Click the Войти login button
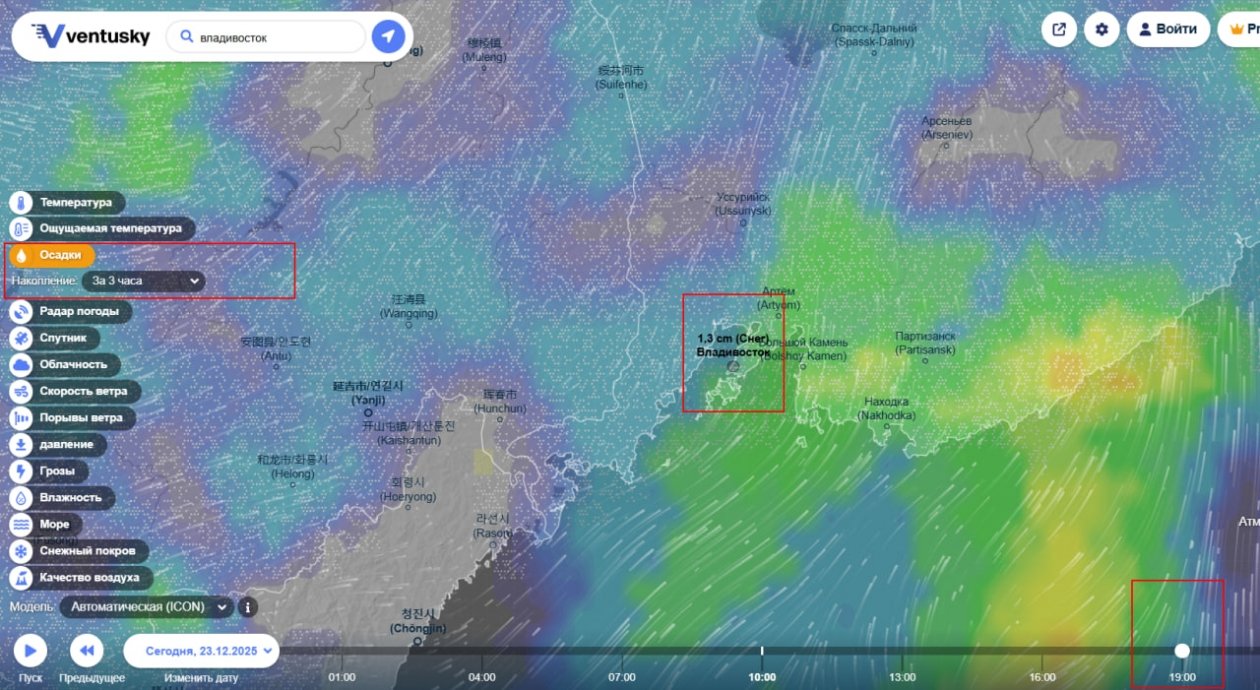 1167,29
